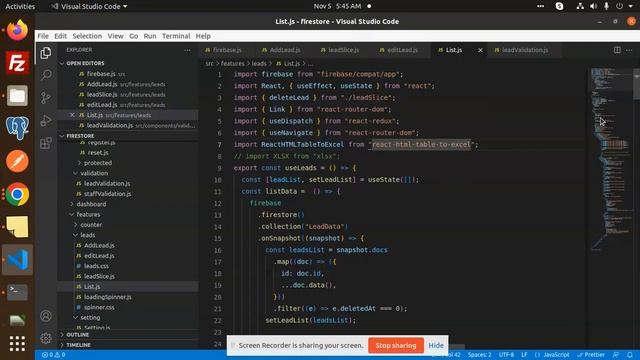Viewport: 640px width, 360px height.
Task: Open Google Chrome from the dock
Action: coord(17,194)
